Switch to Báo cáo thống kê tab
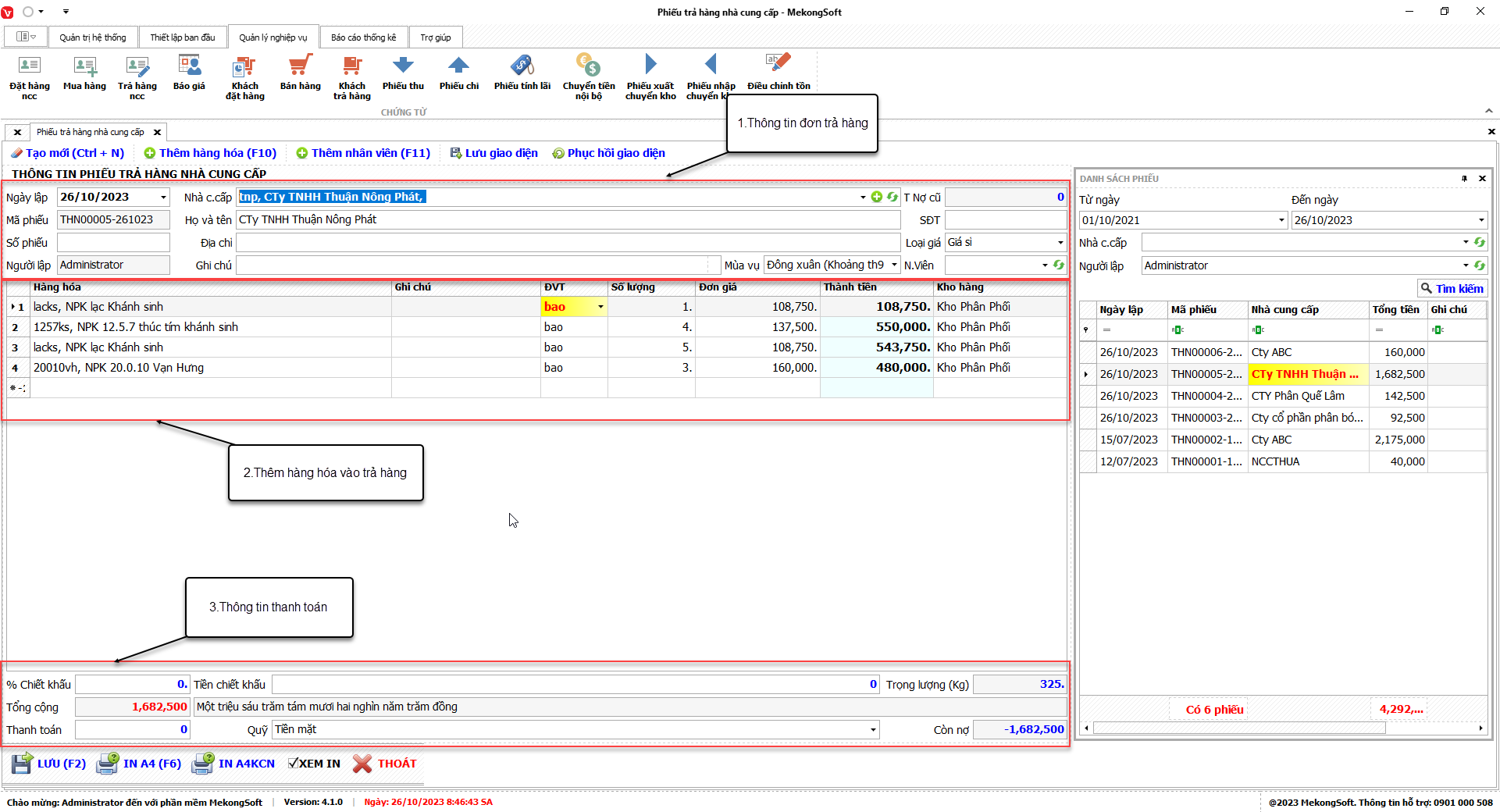 pyautogui.click(x=363, y=37)
